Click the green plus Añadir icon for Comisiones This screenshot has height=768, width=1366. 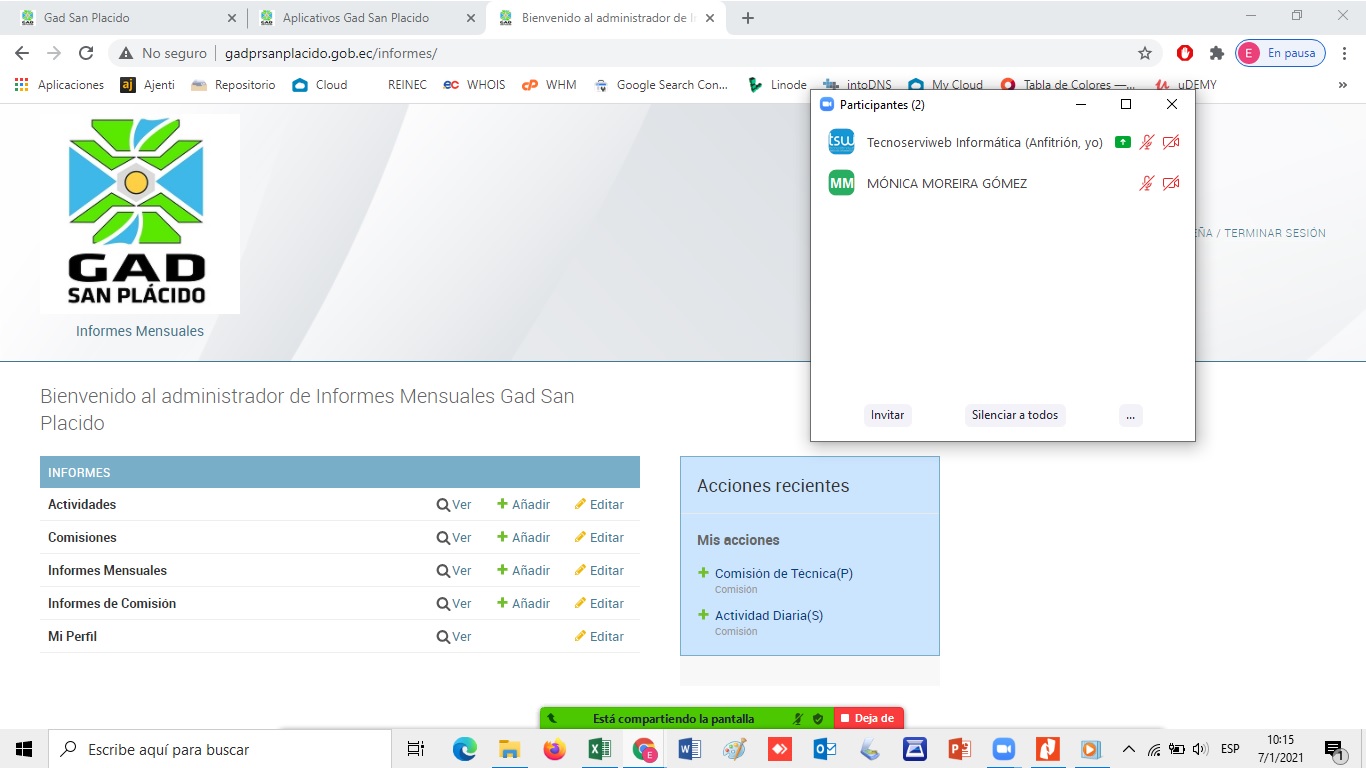pyautogui.click(x=503, y=537)
